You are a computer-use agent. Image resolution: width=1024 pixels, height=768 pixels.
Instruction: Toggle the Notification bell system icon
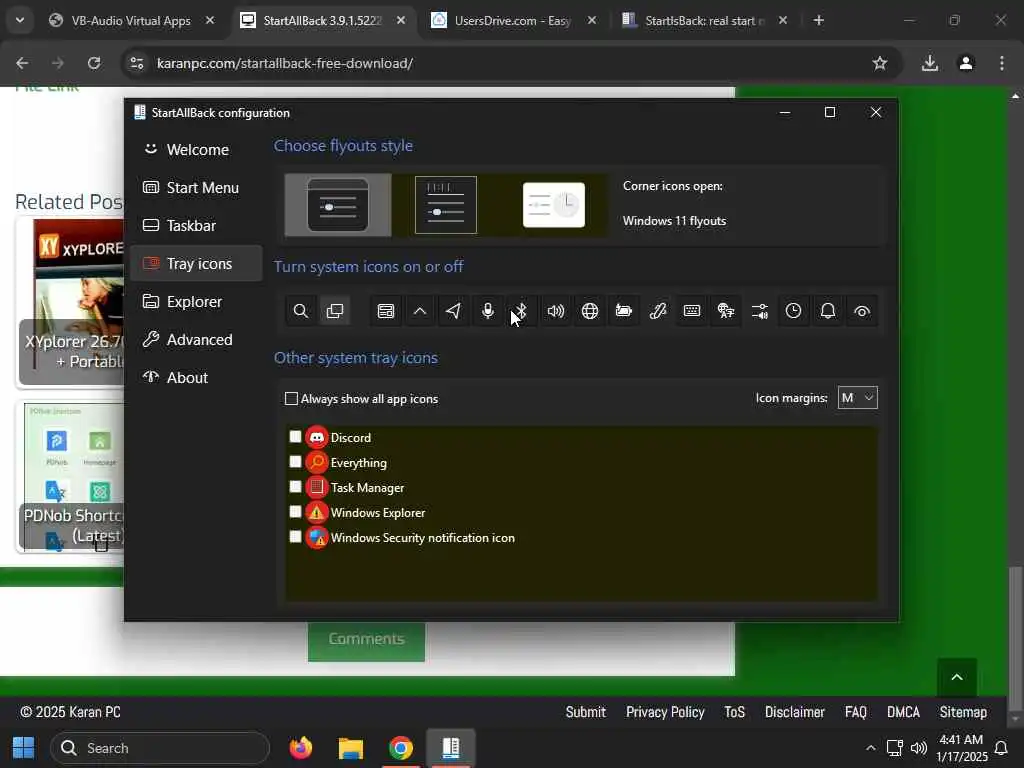[x=827, y=311]
